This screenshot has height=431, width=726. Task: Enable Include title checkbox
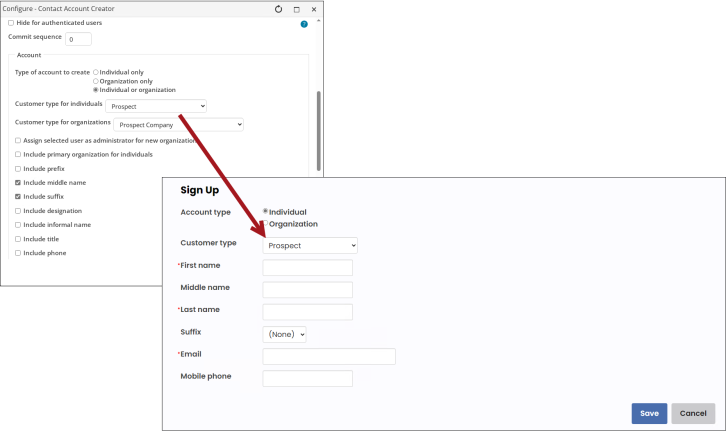(x=18, y=239)
